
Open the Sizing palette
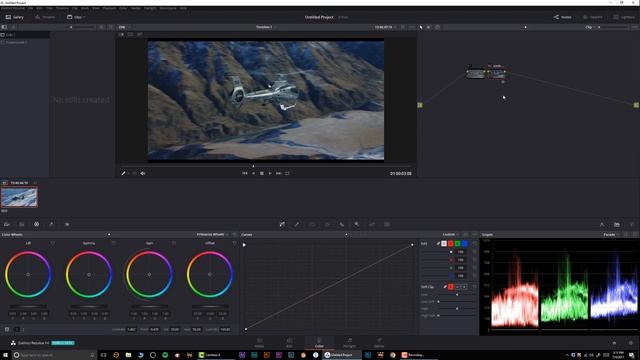coord(372,224)
